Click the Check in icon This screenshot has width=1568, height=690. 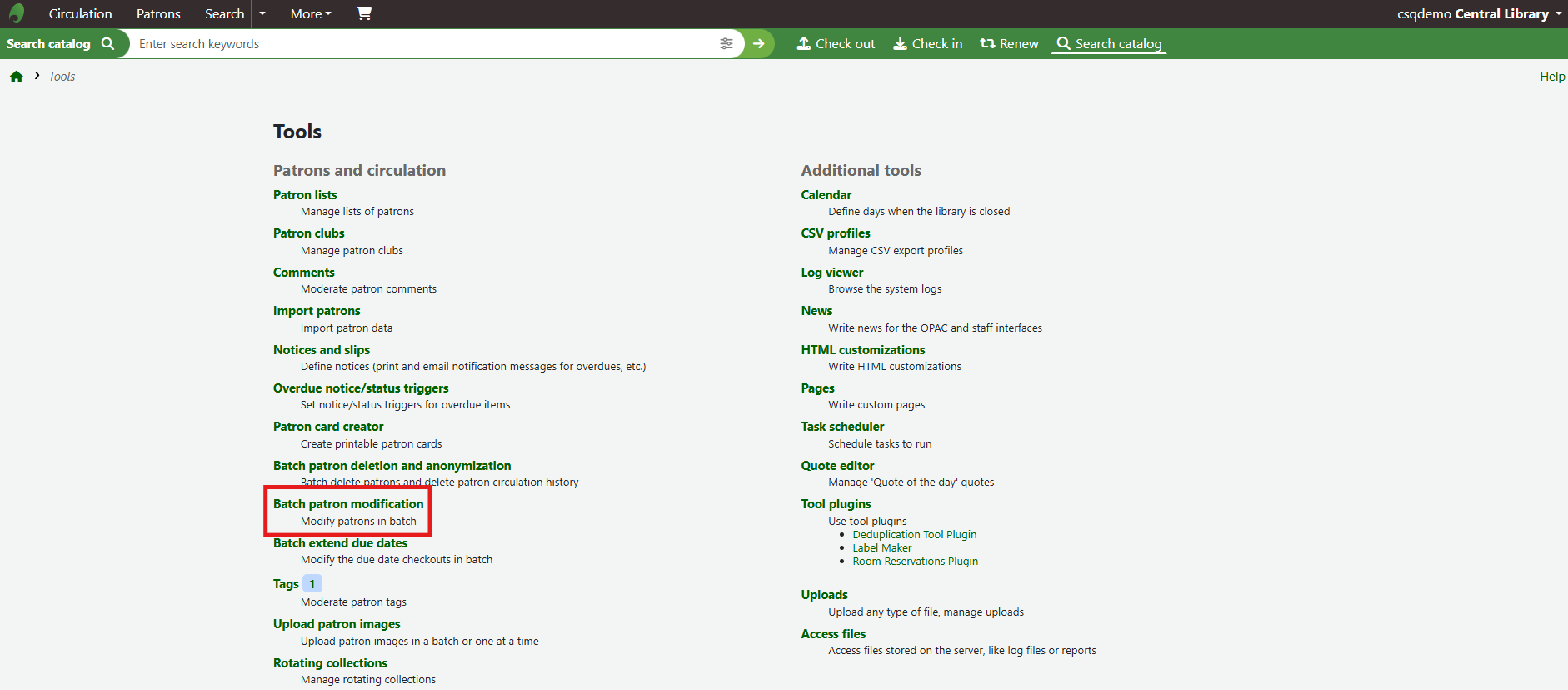(x=901, y=44)
